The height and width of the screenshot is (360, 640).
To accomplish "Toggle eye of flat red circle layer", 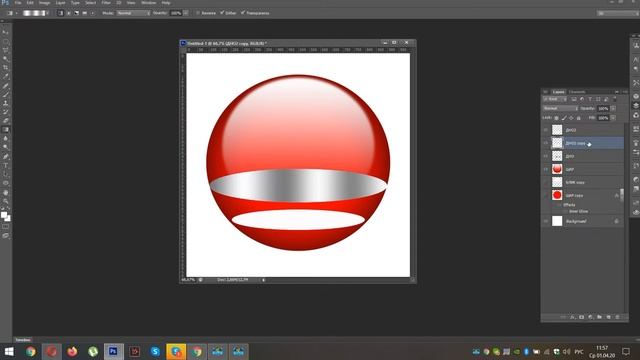I will point(546,195).
